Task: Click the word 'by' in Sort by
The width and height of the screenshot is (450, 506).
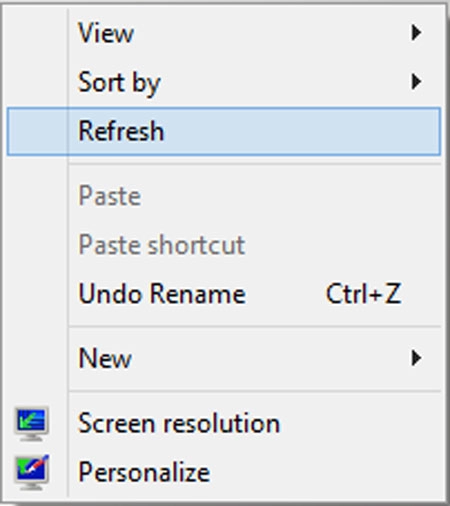Action: click(x=146, y=84)
